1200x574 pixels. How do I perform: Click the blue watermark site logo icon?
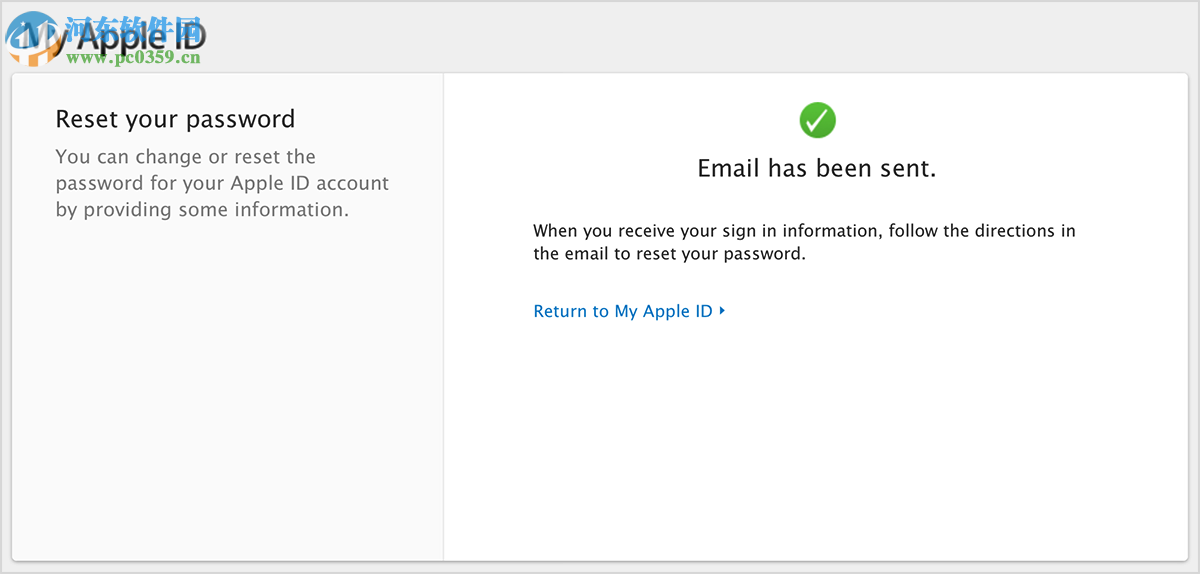28,38
